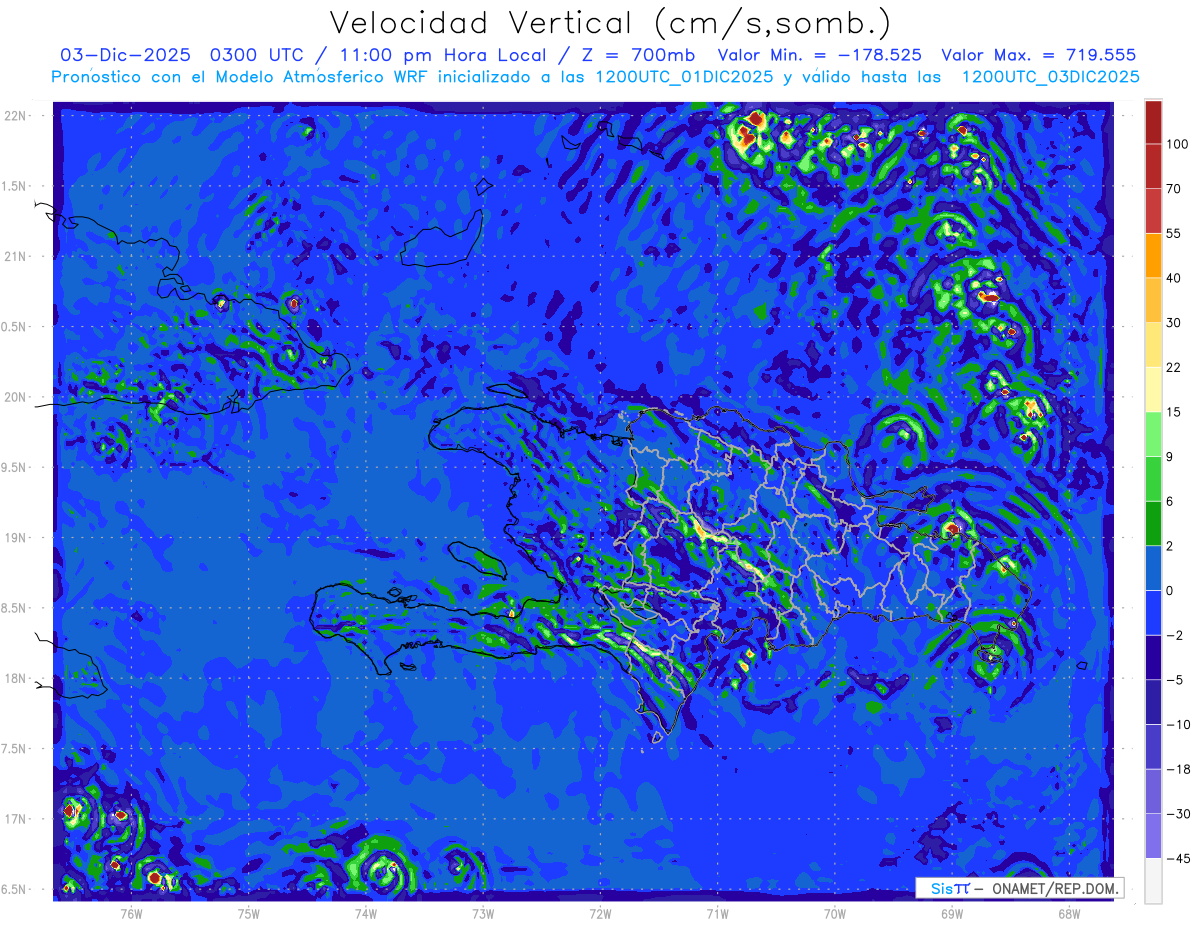Select the "8.5N" latitude tick label
Viewport: 1200px width, 927px height.
click(x=15, y=608)
